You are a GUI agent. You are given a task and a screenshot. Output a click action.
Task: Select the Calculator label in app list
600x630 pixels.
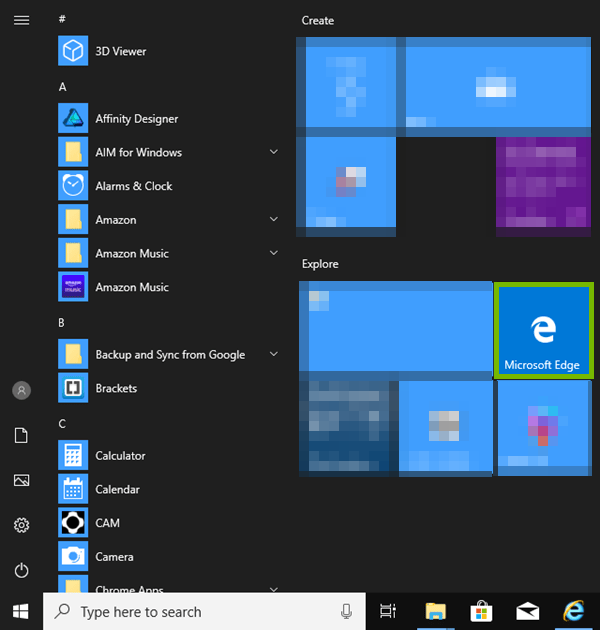coord(120,456)
